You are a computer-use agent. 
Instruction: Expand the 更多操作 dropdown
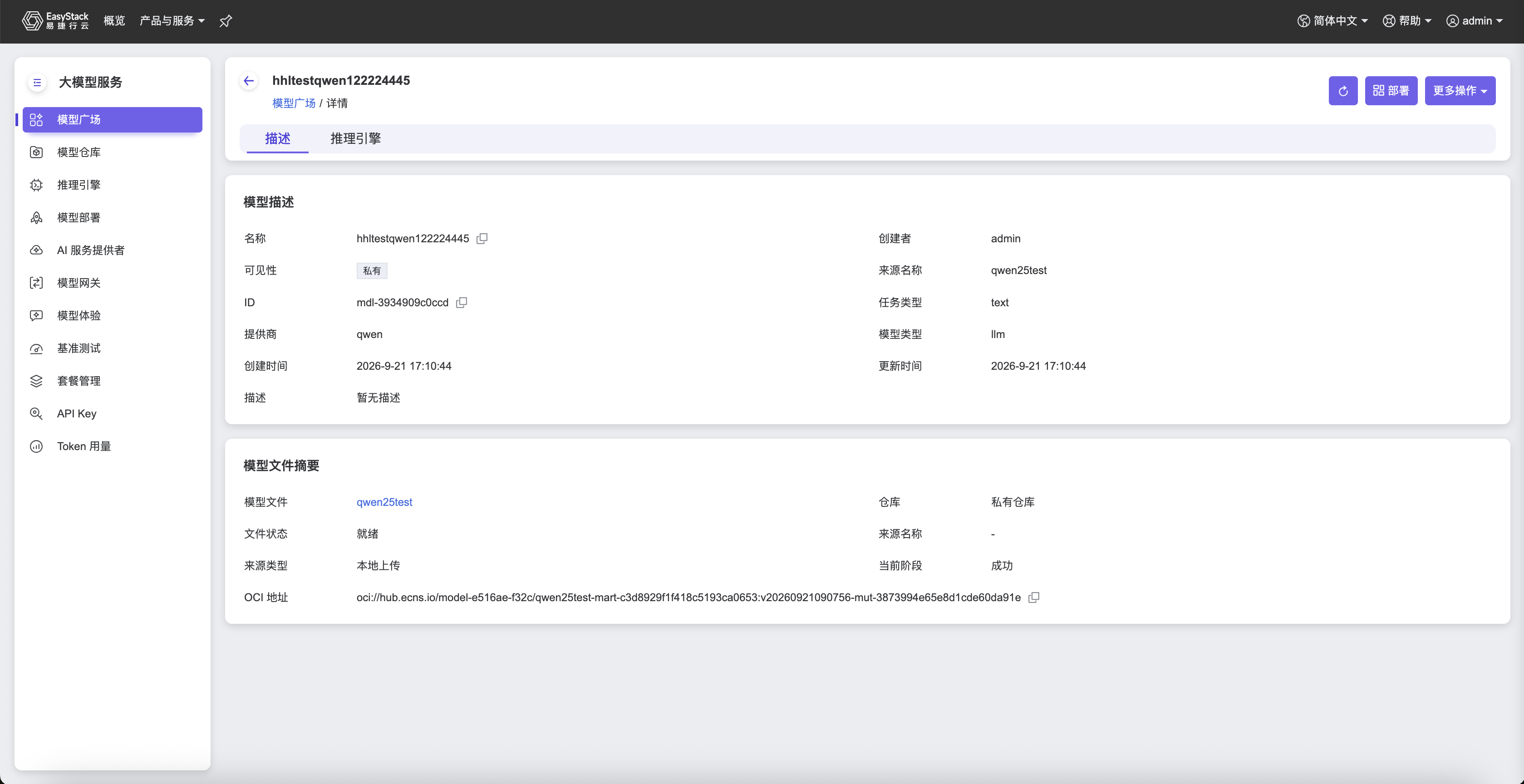pyautogui.click(x=1460, y=90)
